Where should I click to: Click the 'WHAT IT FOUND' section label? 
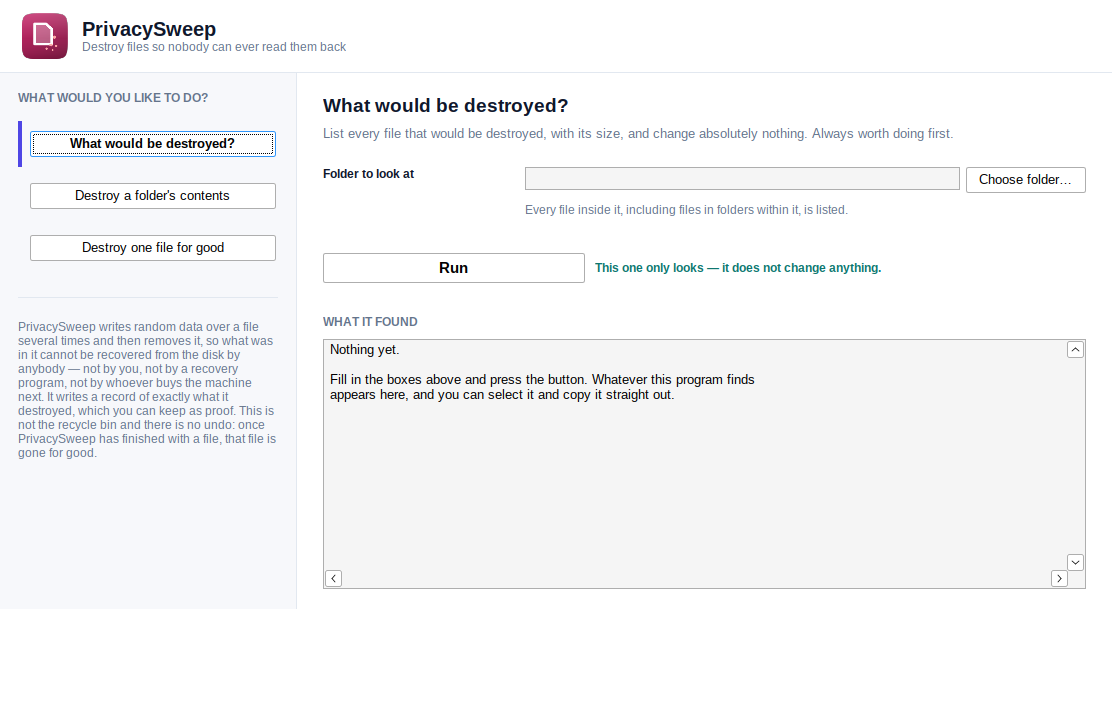pos(370,322)
